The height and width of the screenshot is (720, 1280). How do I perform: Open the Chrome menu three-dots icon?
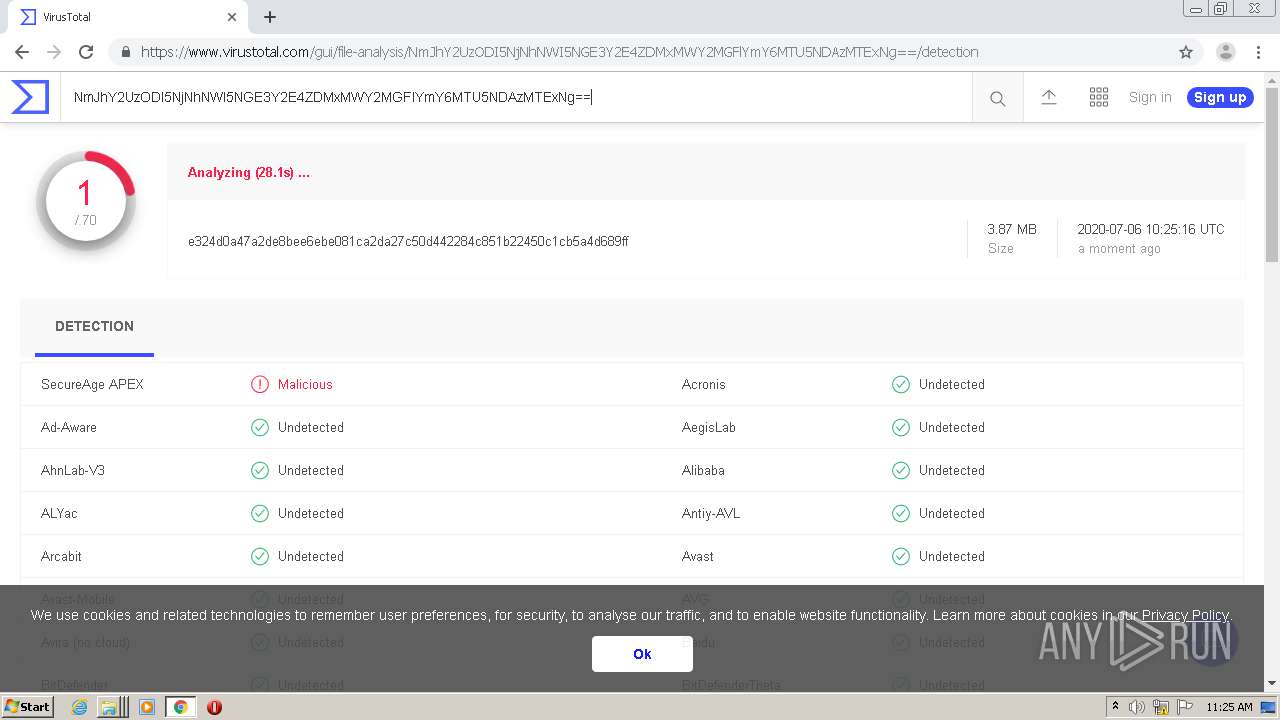click(1258, 52)
